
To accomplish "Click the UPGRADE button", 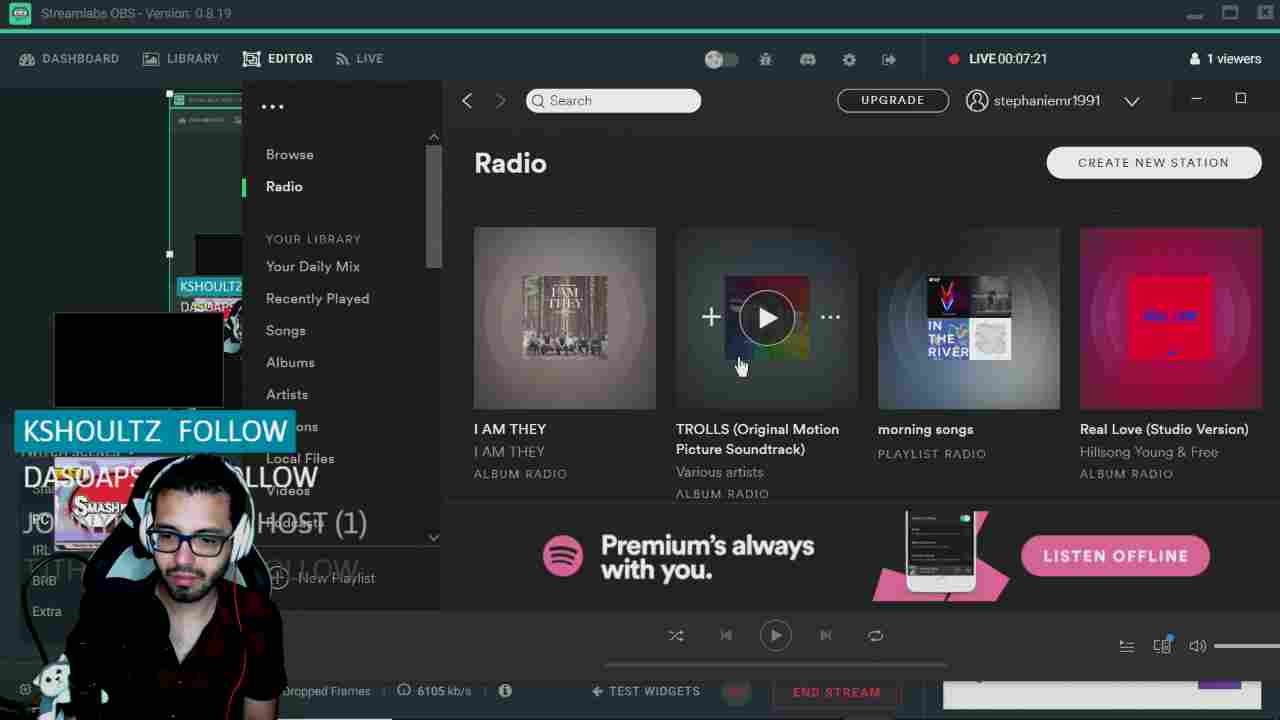I will tap(893, 100).
